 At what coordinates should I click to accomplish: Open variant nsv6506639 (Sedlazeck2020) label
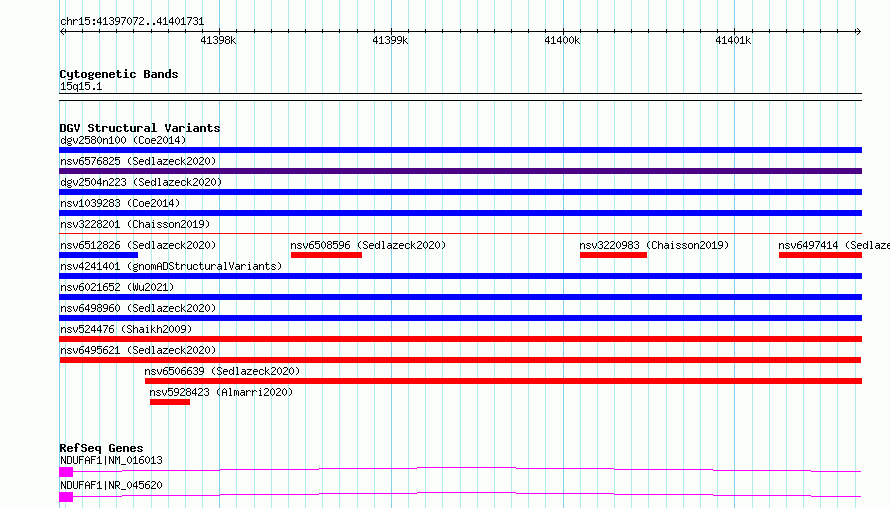[222, 371]
